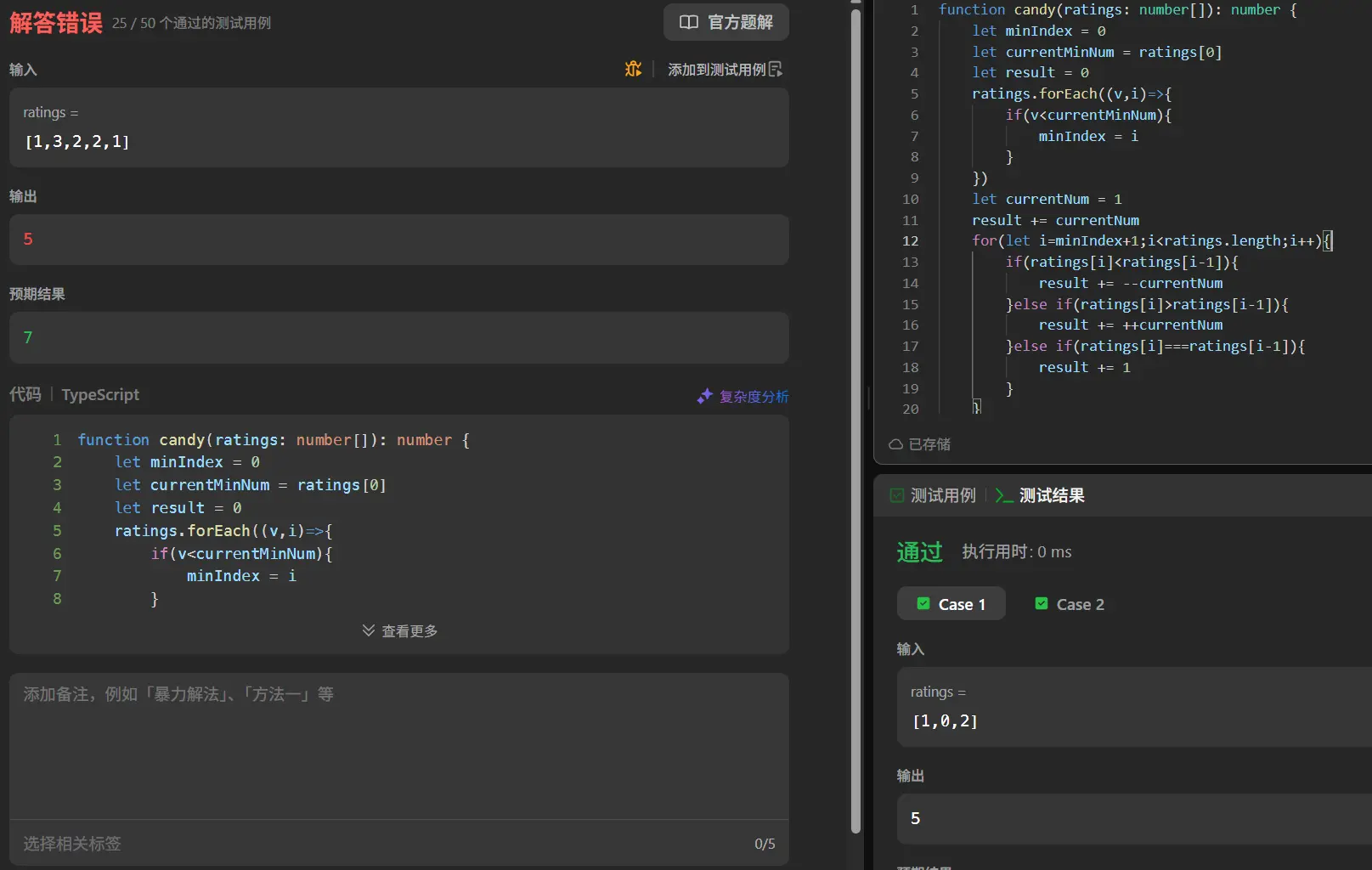This screenshot has height=870, width=1372.
Task: Click the green checkbox icon beside 测试用例
Action: tap(897, 495)
